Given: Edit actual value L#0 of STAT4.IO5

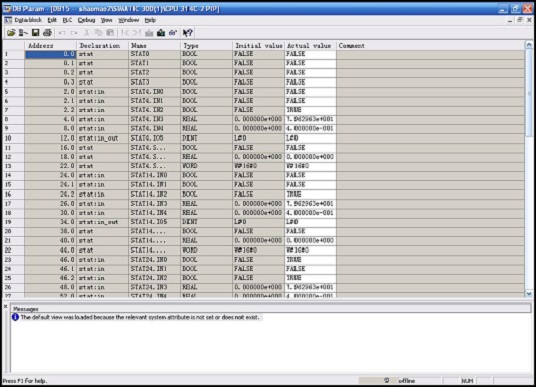Looking at the screenshot, I should point(310,138).
